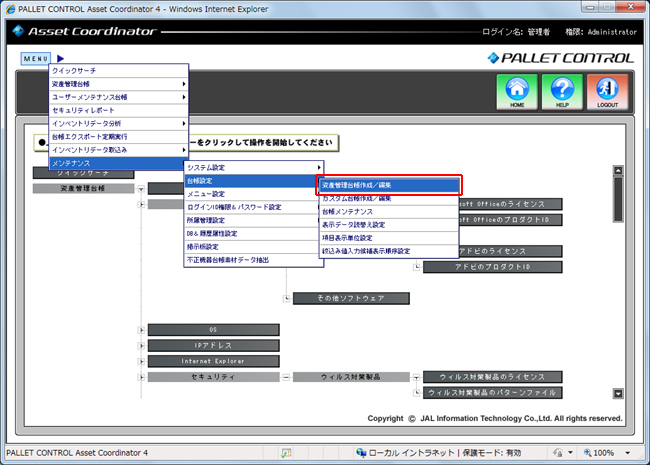Open the MENU button
650x465 pixels.
pyautogui.click(x=36, y=58)
